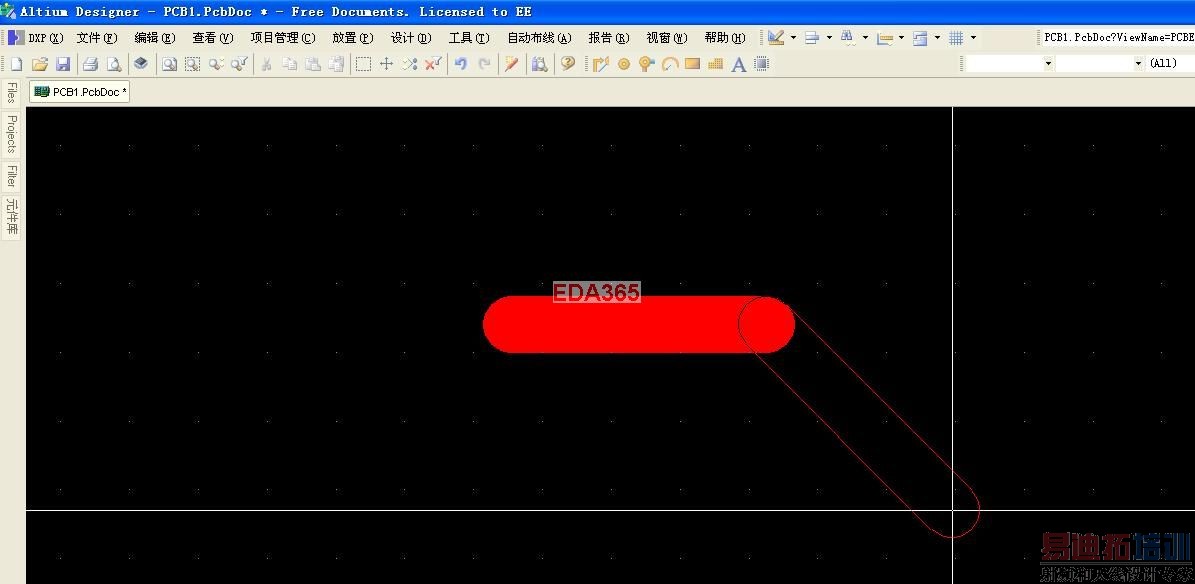The width and height of the screenshot is (1195, 584).
Task: Place a text string
Action: pos(738,64)
